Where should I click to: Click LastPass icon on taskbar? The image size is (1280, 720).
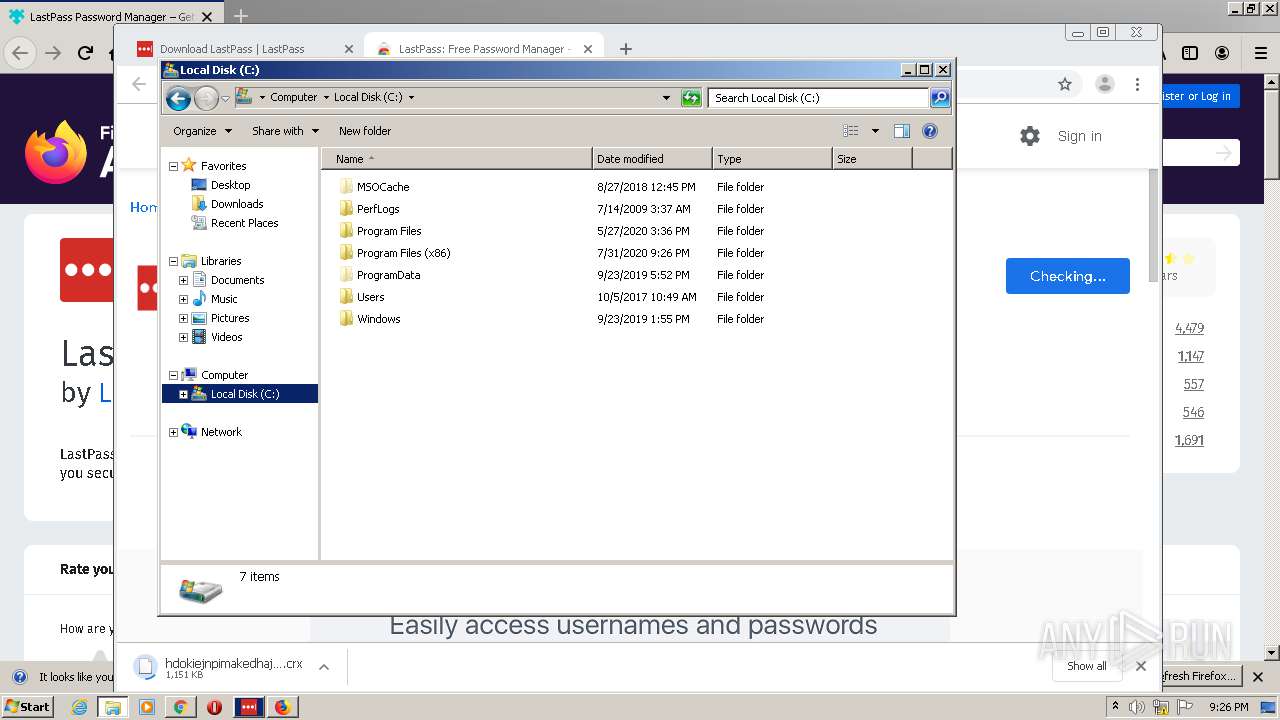[x=248, y=707]
